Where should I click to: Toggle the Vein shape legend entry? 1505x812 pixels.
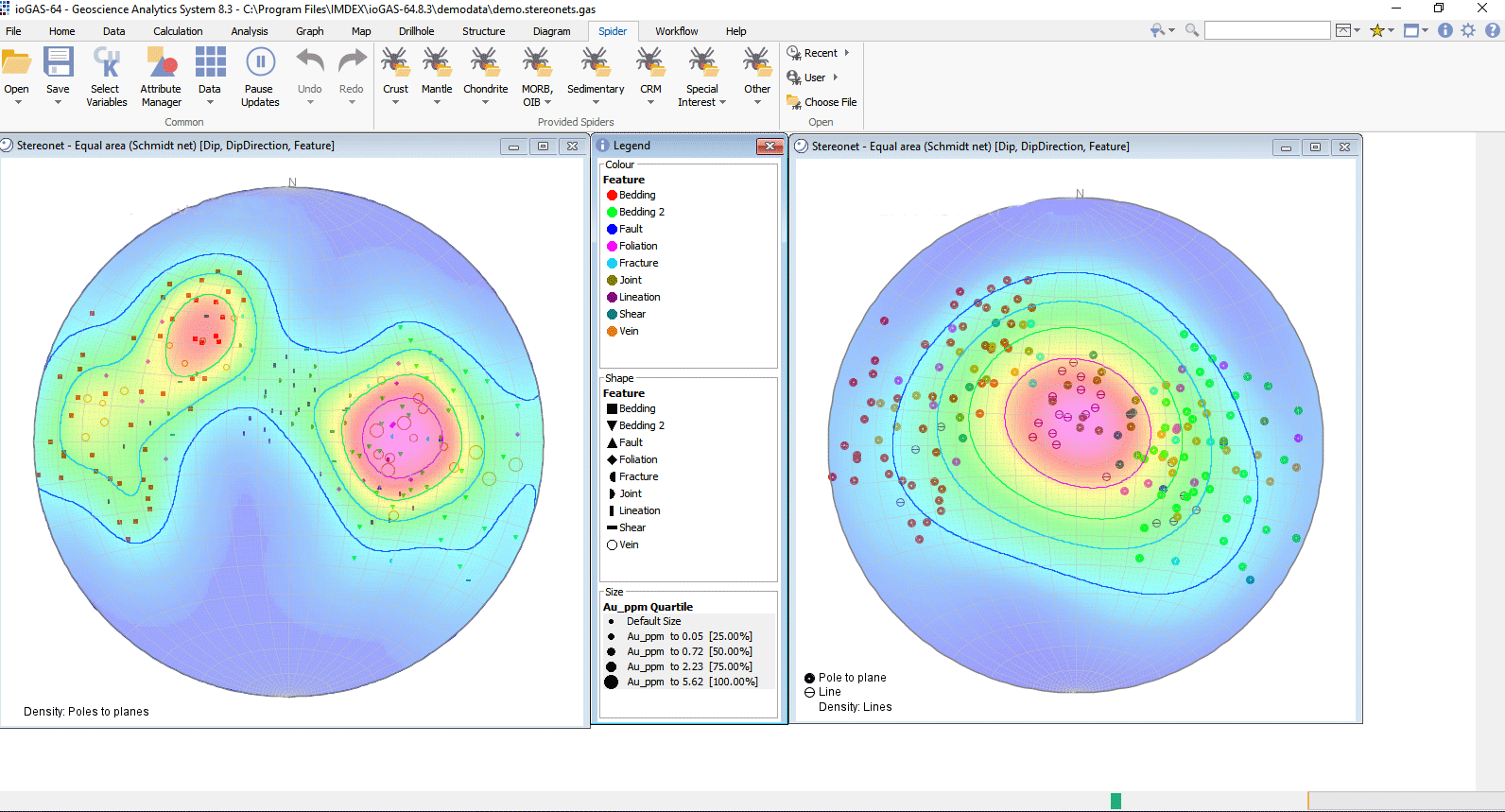[629, 544]
